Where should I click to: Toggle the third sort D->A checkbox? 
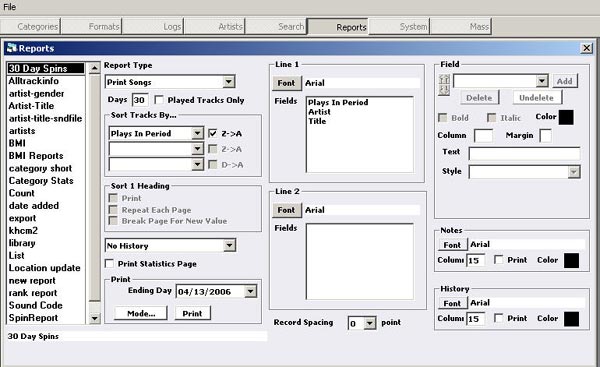[213, 165]
